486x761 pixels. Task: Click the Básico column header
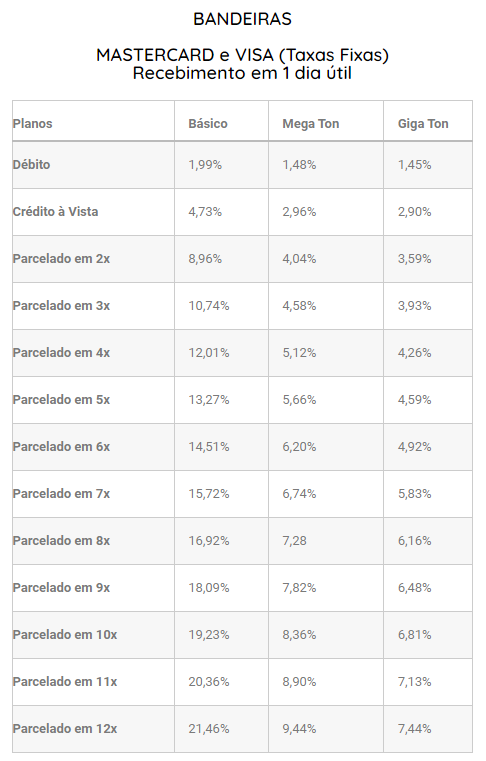point(221,121)
